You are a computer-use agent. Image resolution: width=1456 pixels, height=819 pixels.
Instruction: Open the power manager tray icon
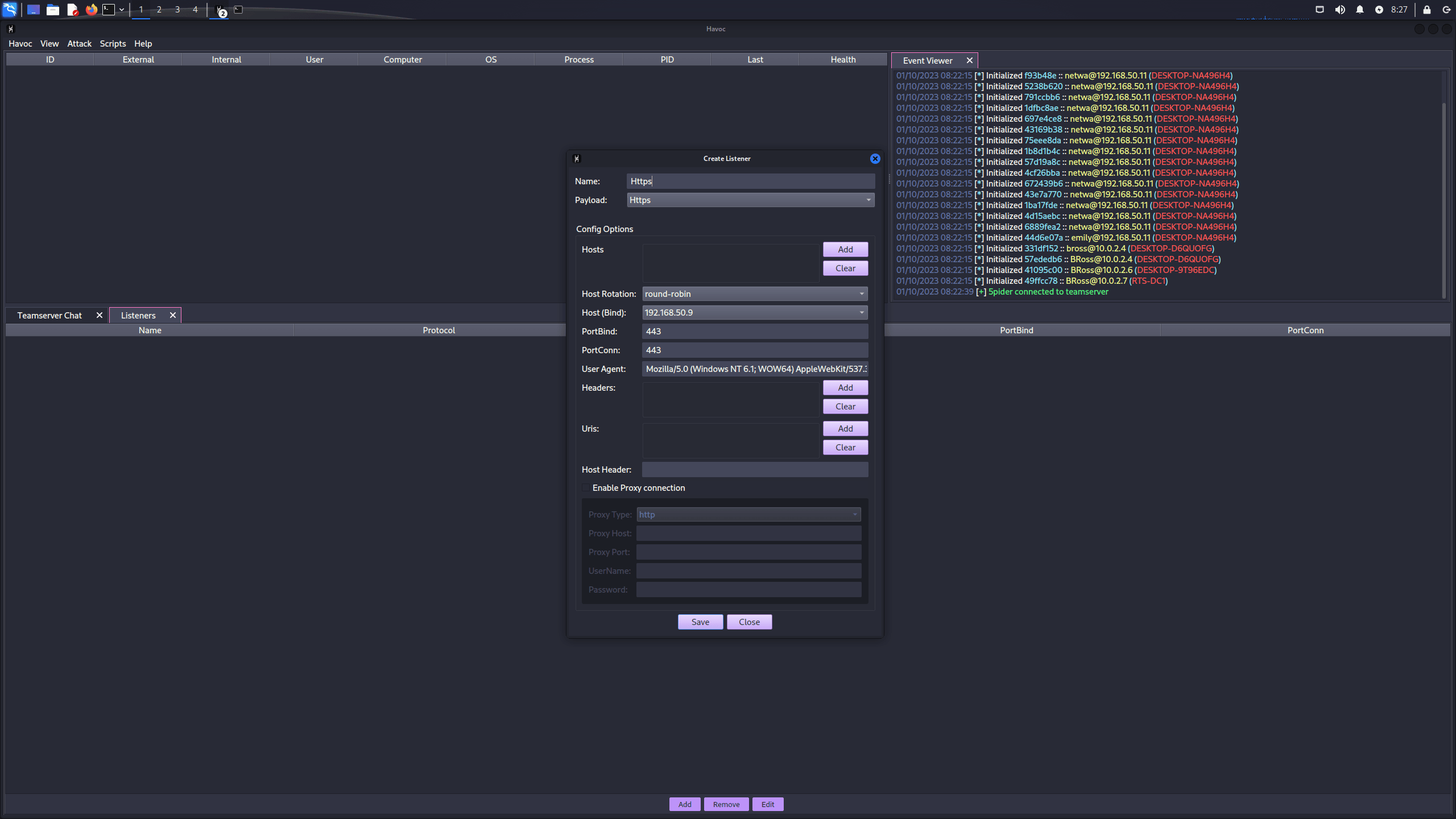pos(1379,10)
